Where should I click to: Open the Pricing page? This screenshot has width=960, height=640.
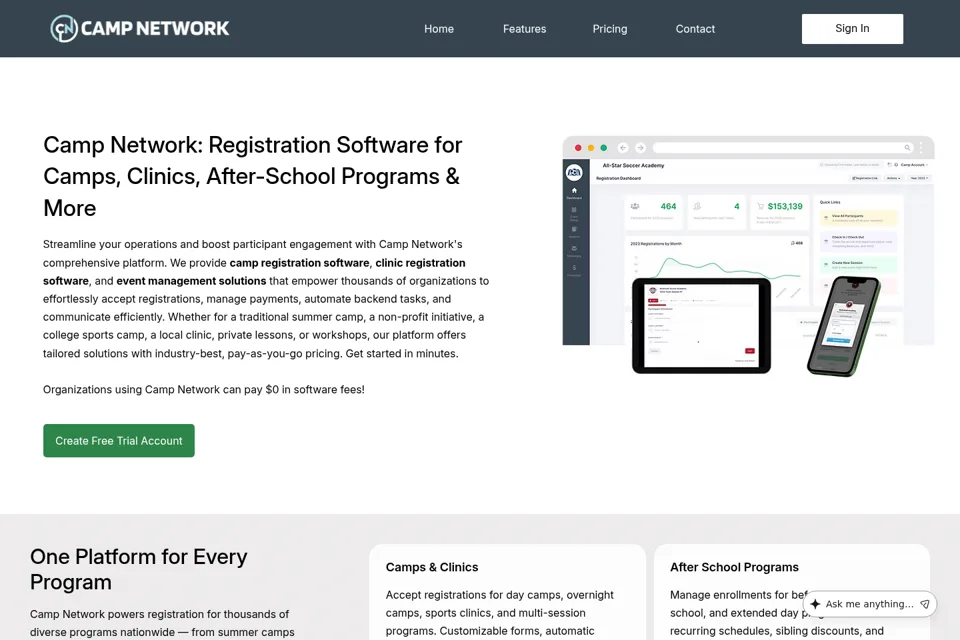tap(610, 29)
